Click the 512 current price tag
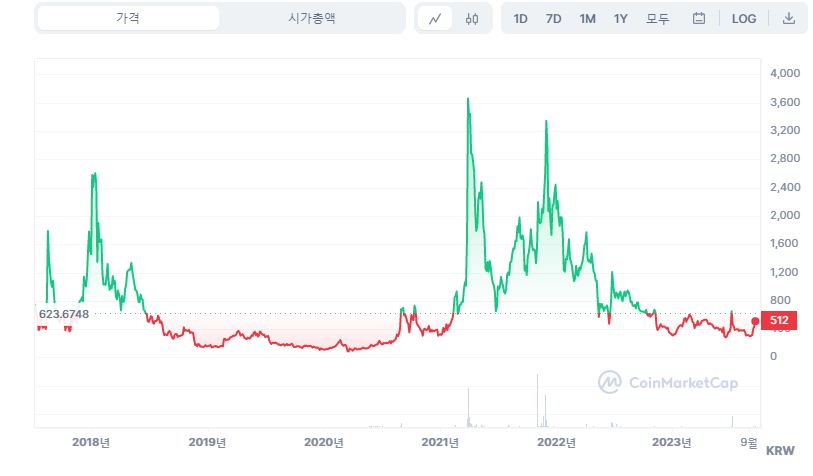The width and height of the screenshot is (813, 476). pos(779,320)
